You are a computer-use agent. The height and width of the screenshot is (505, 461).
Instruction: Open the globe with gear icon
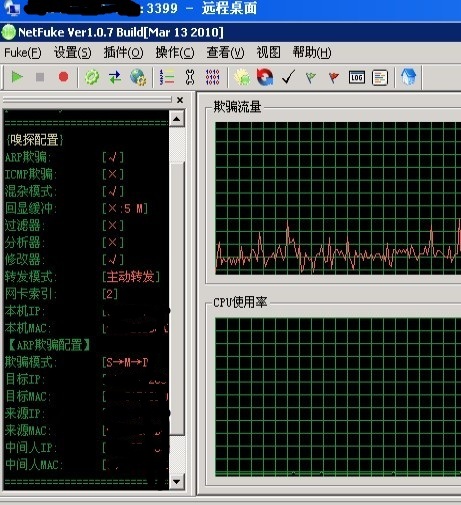point(138,77)
